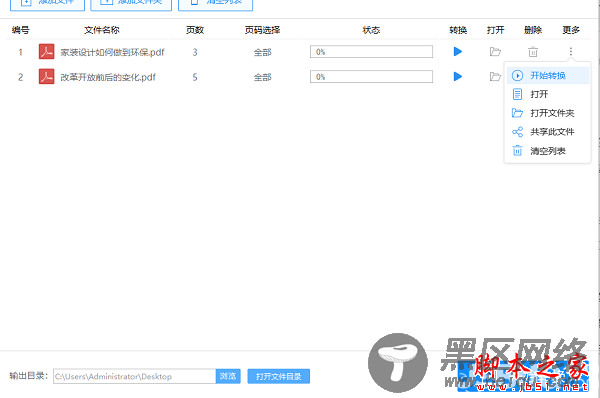Select file name 改革开放前后的变化.pdf
Image resolution: width=600 pixels, height=398 pixels.
click(x=108, y=77)
